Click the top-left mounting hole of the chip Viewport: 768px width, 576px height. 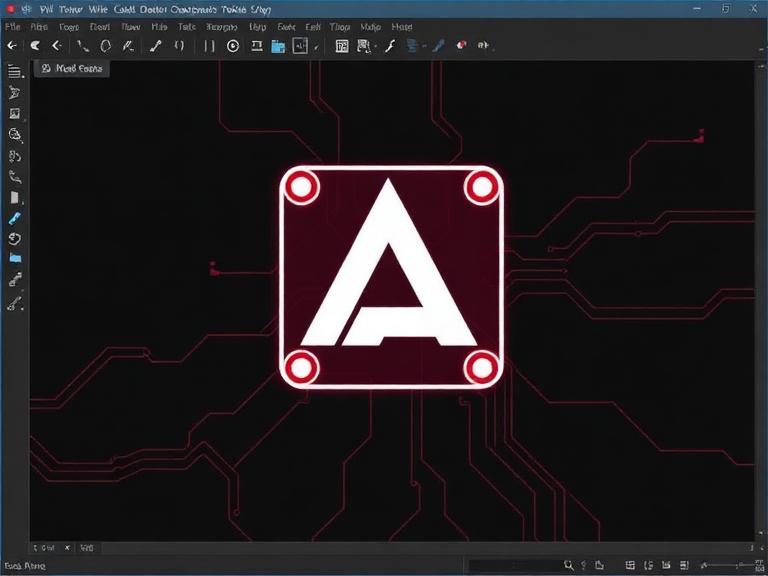coord(301,187)
